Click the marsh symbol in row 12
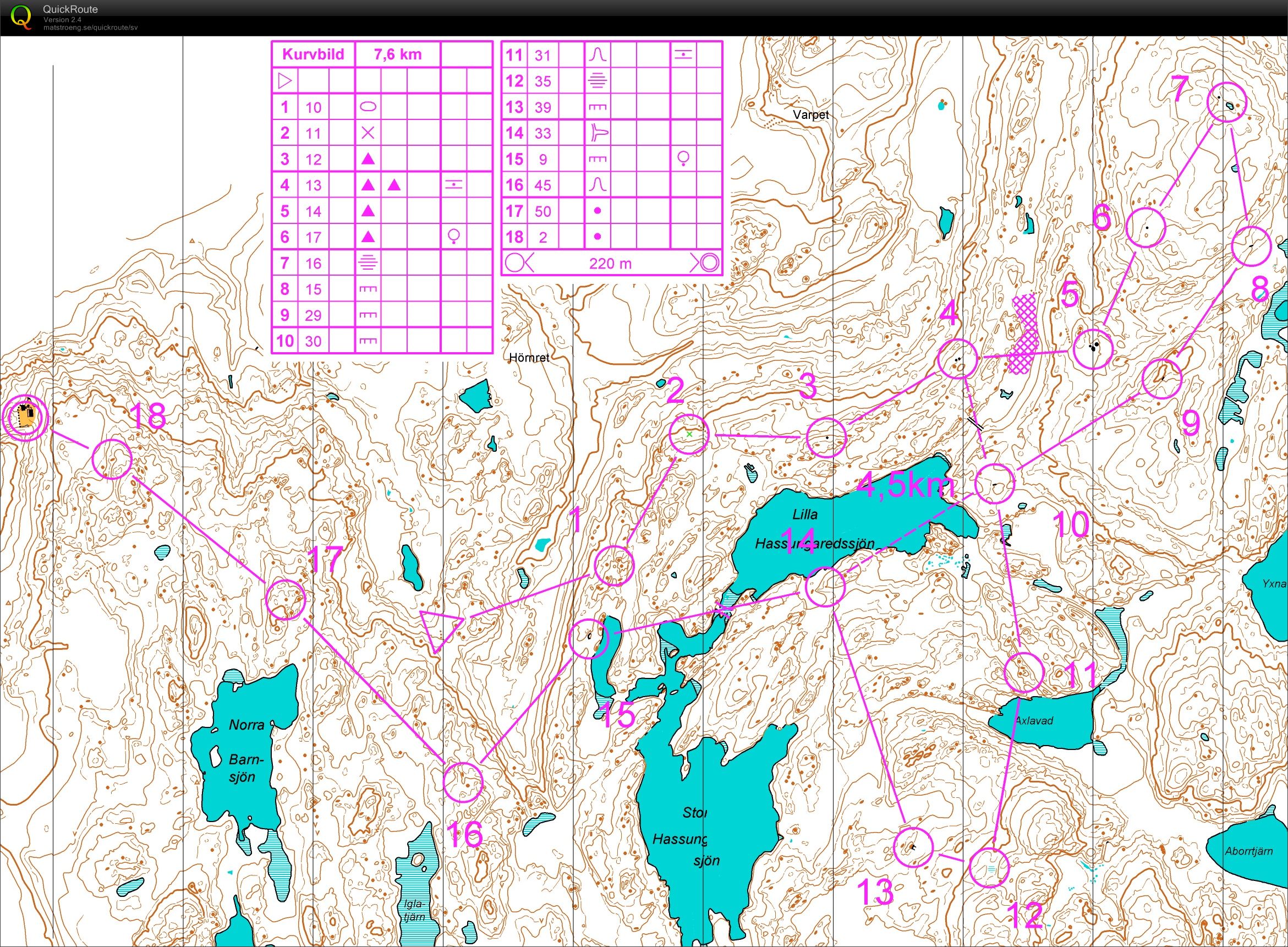Image resolution: width=1288 pixels, height=947 pixels. pos(598,81)
